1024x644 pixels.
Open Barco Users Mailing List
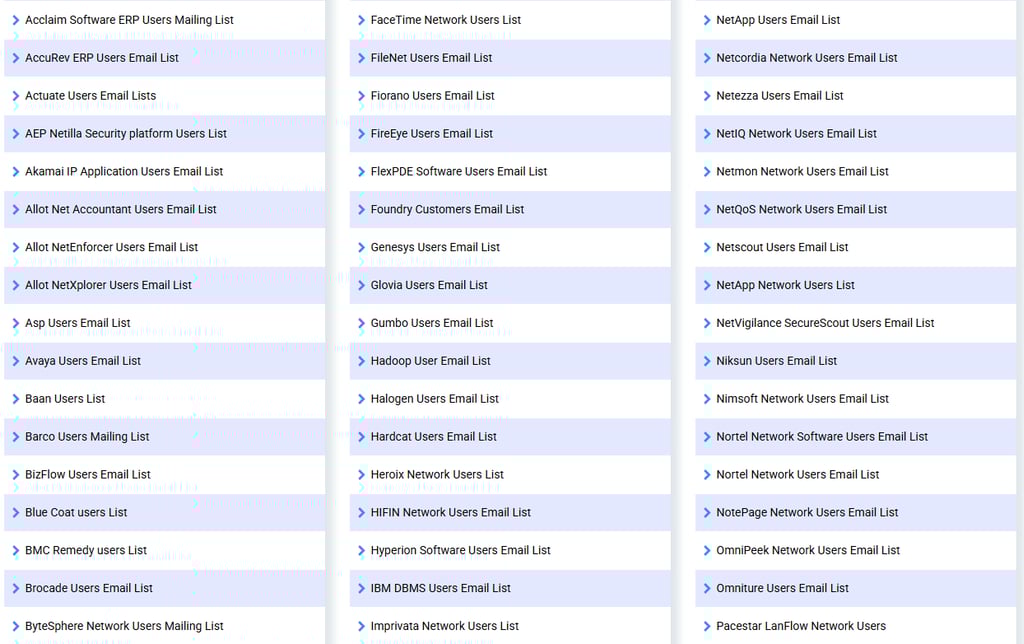pos(88,437)
